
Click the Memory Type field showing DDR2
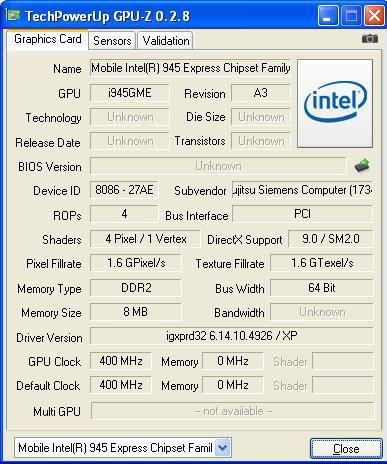136,288
